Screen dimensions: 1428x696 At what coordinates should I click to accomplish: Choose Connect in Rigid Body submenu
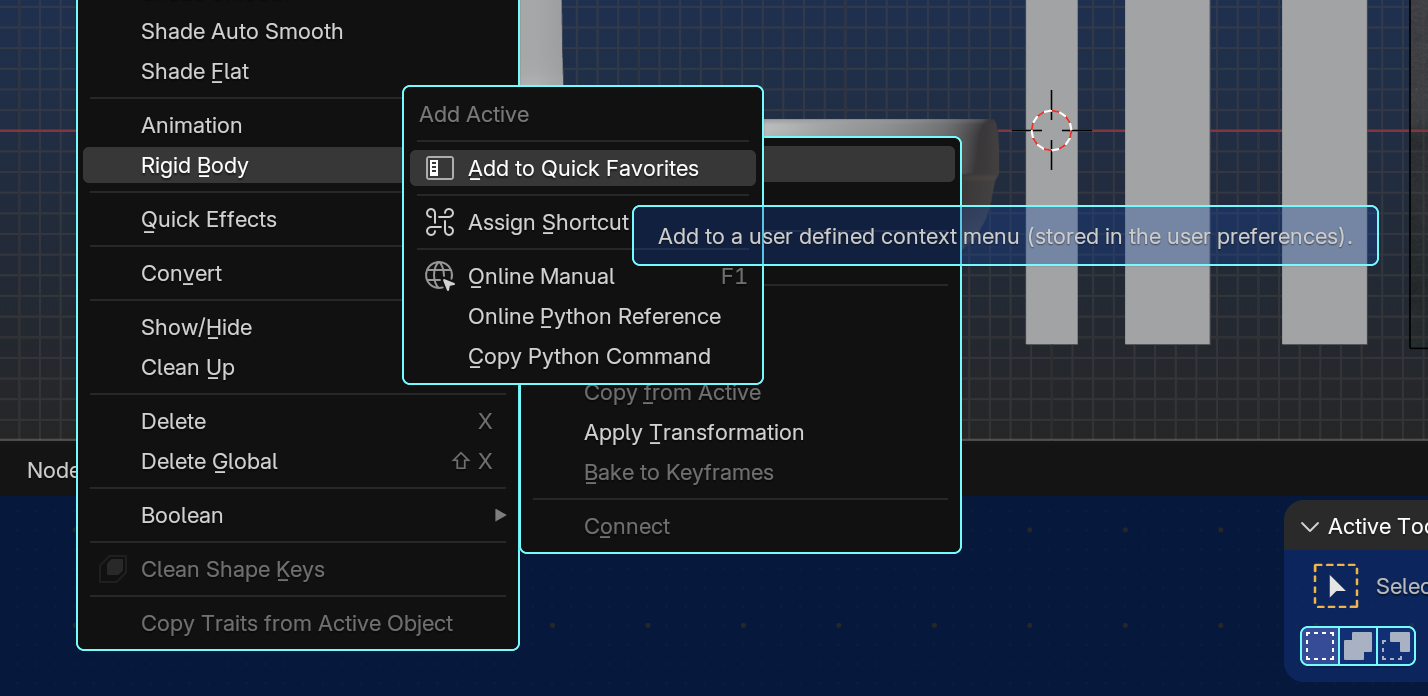[x=627, y=526]
